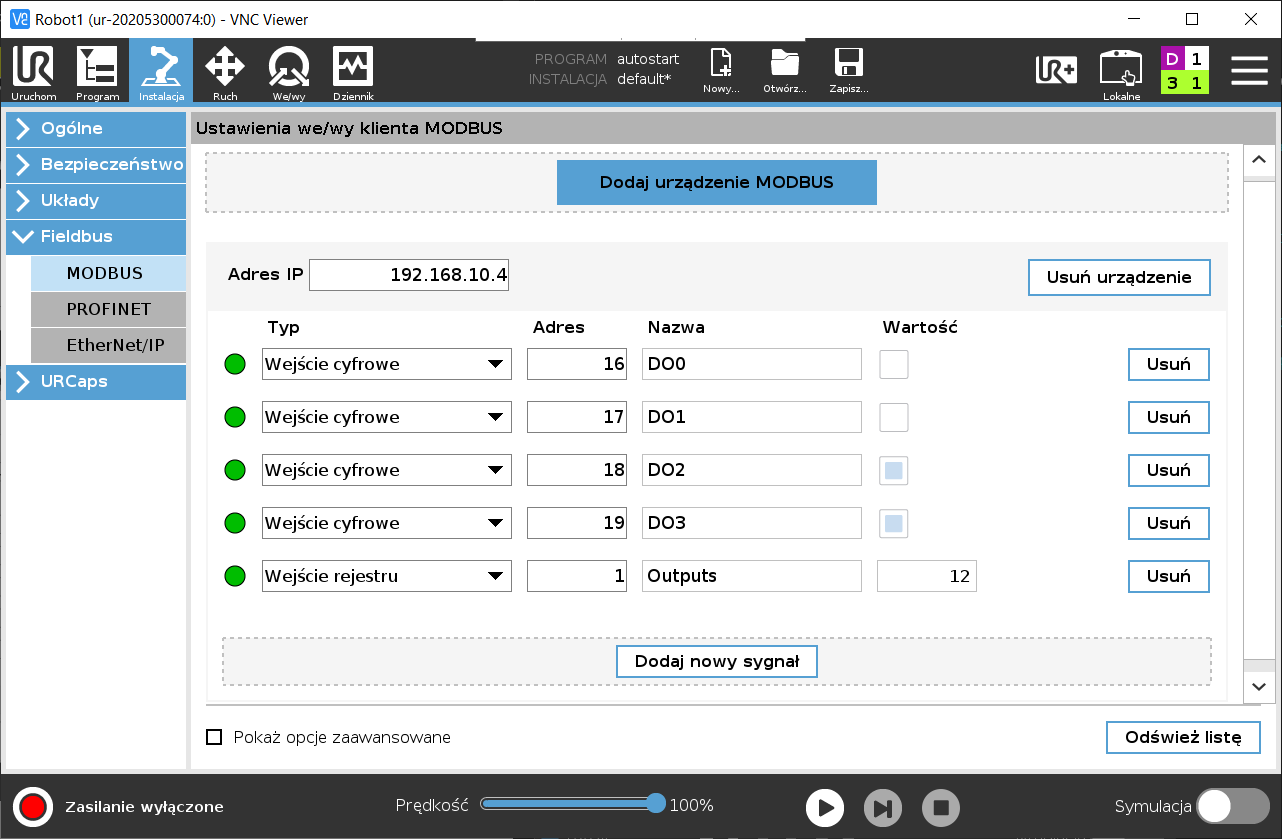Screen dimensions: 1282x839
Task: Click the green status indicator for Outputs
Action: 235,576
